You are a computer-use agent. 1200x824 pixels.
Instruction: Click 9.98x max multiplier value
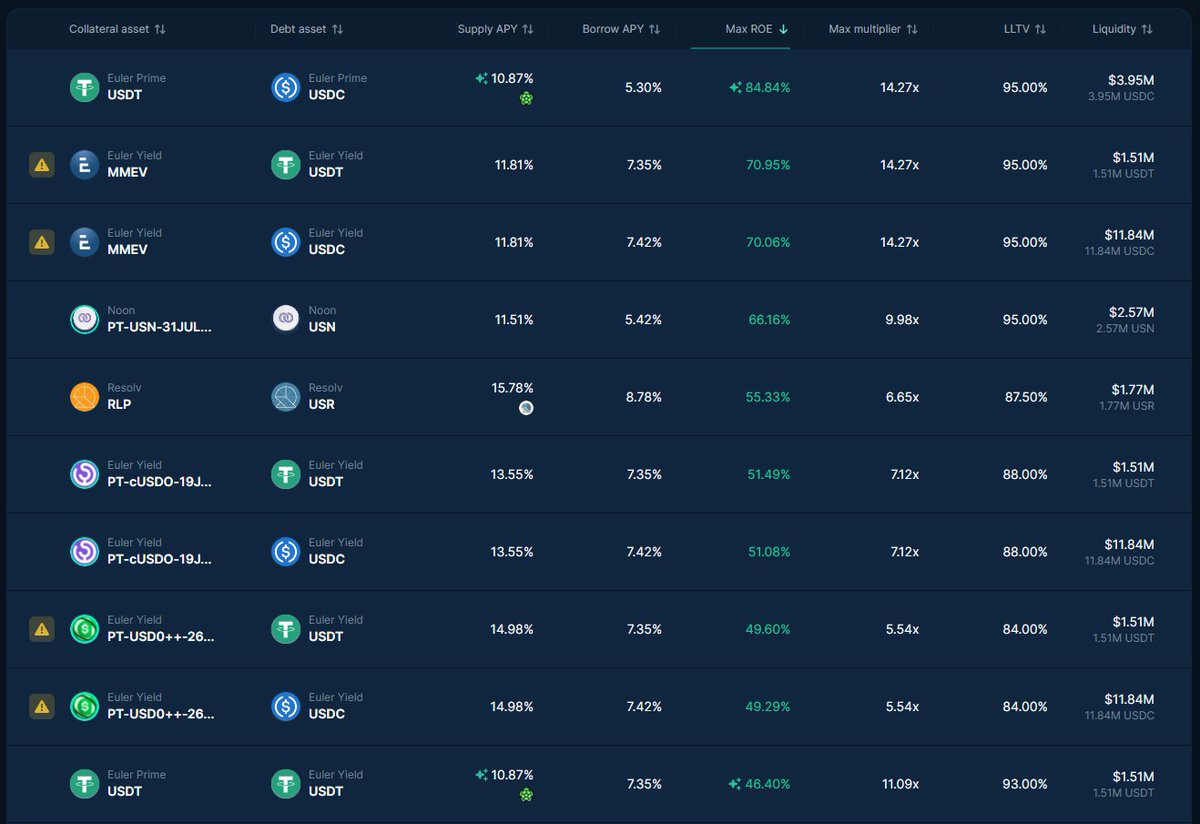click(900, 319)
